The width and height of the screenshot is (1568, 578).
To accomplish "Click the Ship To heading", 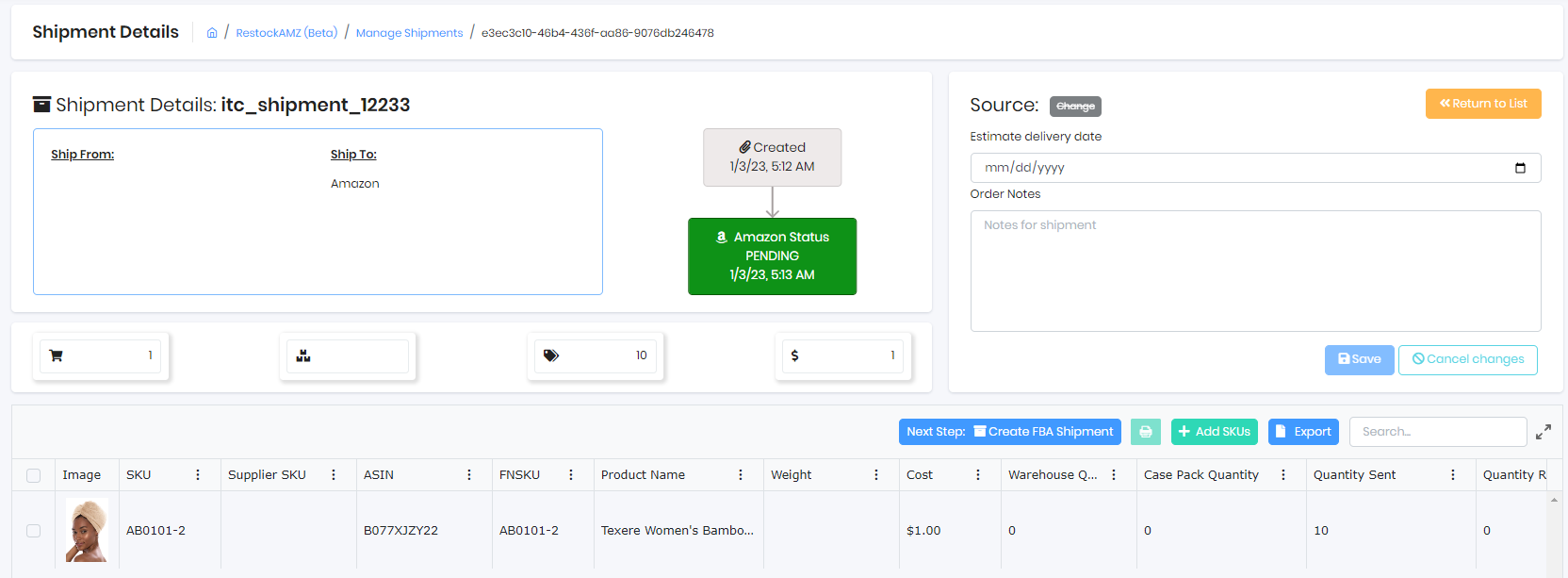I will pyautogui.click(x=353, y=155).
